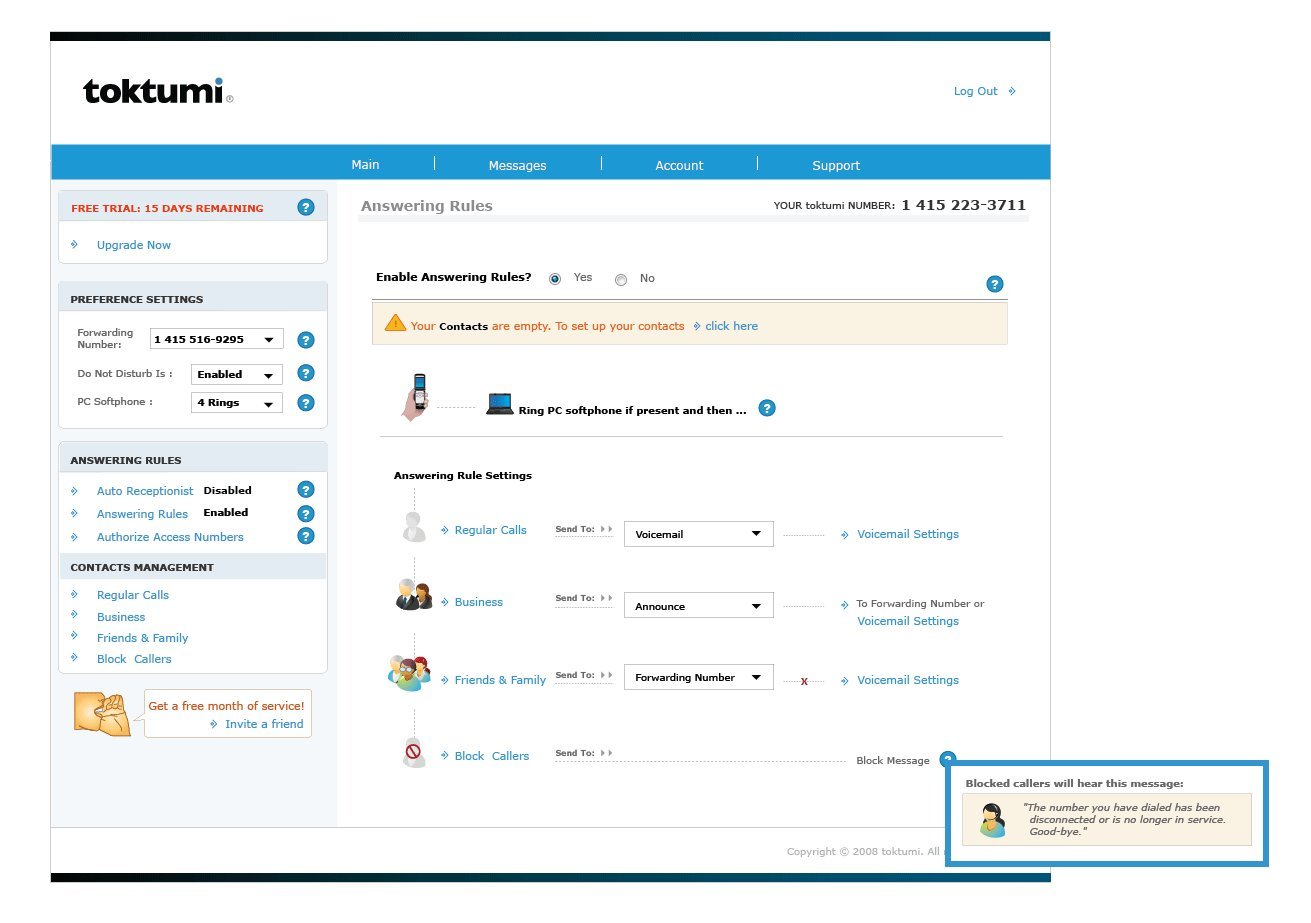Click the red x connector in Friends & Family row
1311x923 pixels.
pyautogui.click(x=804, y=681)
